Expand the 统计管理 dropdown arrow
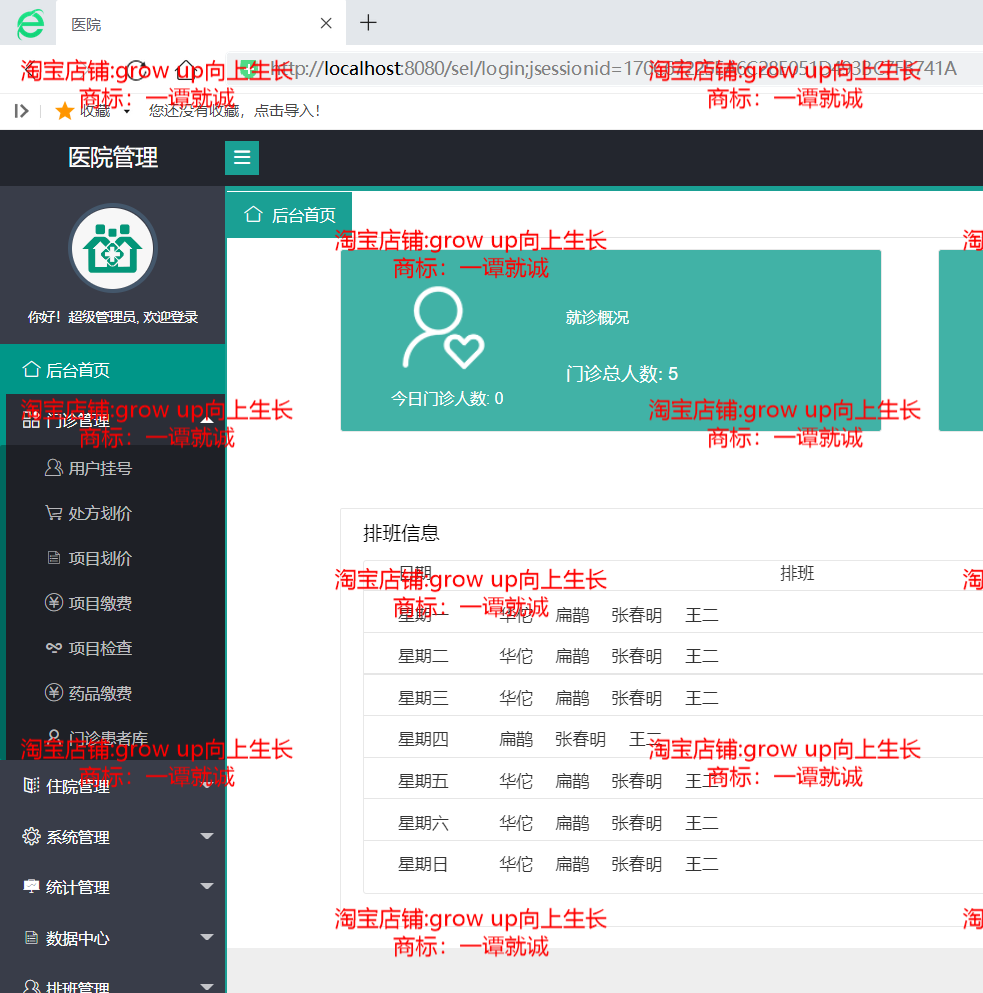Viewport: 983px width, 993px height. coord(206,886)
